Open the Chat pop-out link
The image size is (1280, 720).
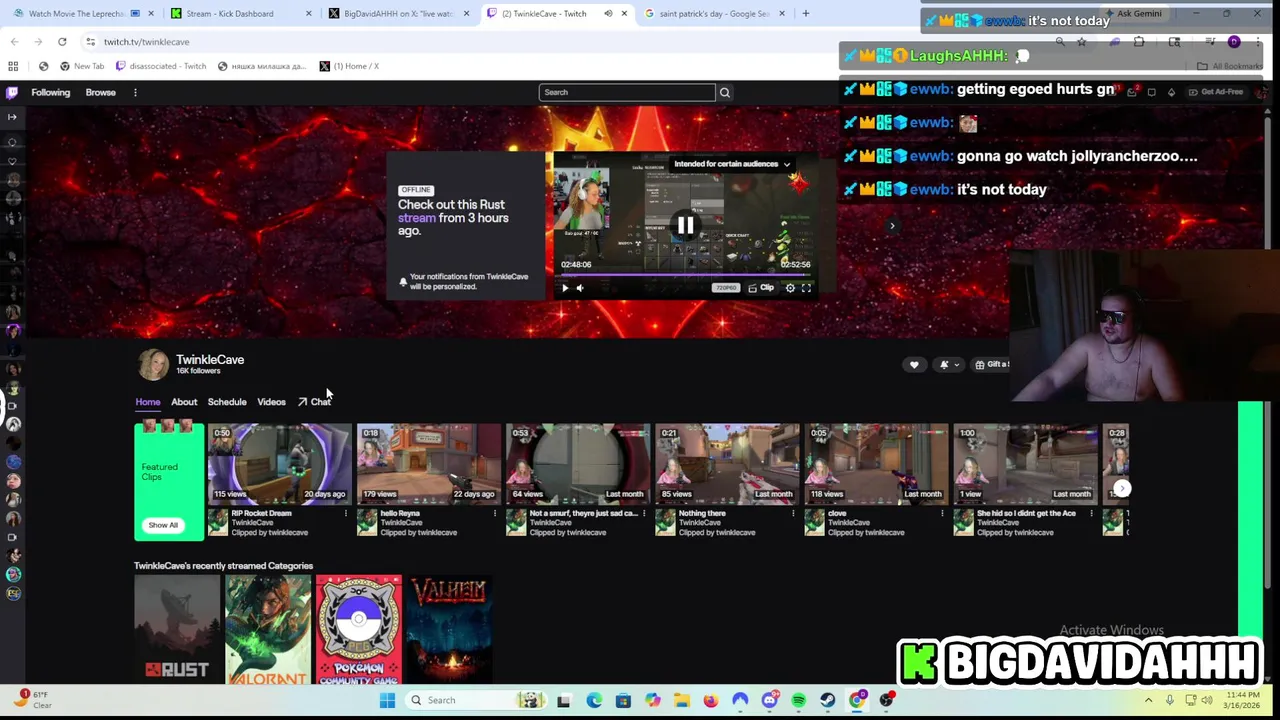314,402
